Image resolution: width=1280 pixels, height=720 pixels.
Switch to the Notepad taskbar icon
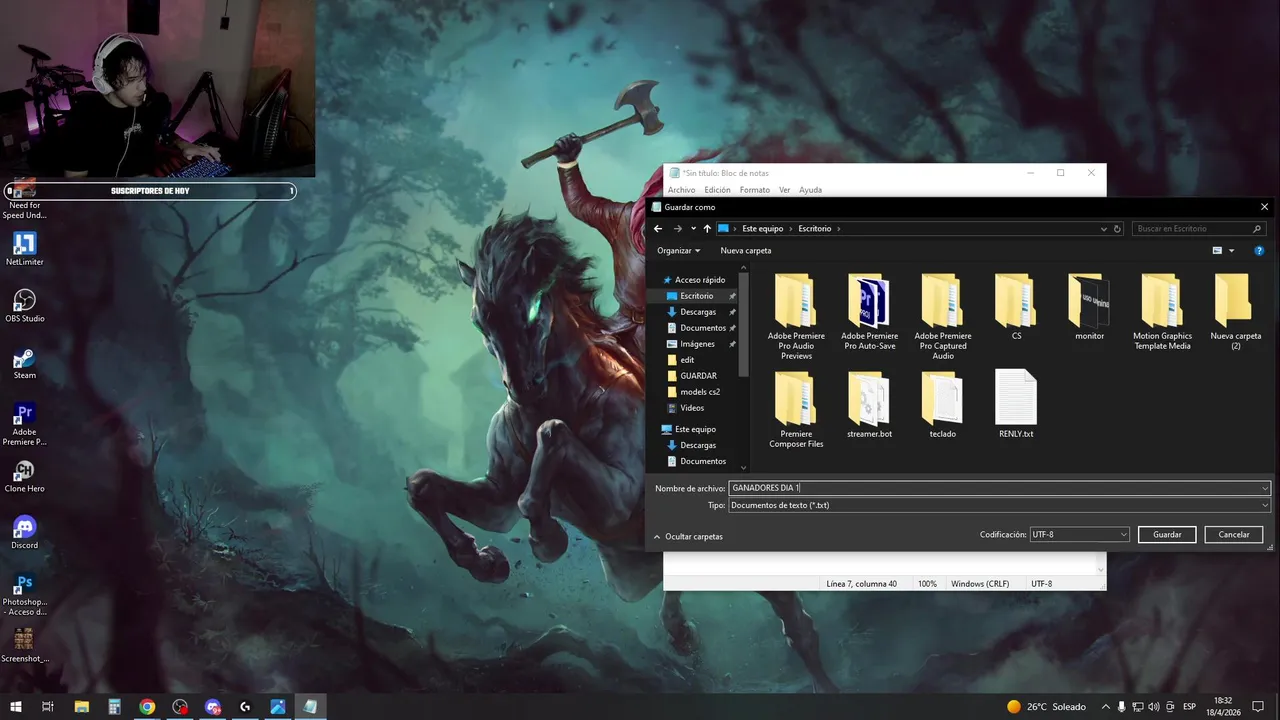310,707
